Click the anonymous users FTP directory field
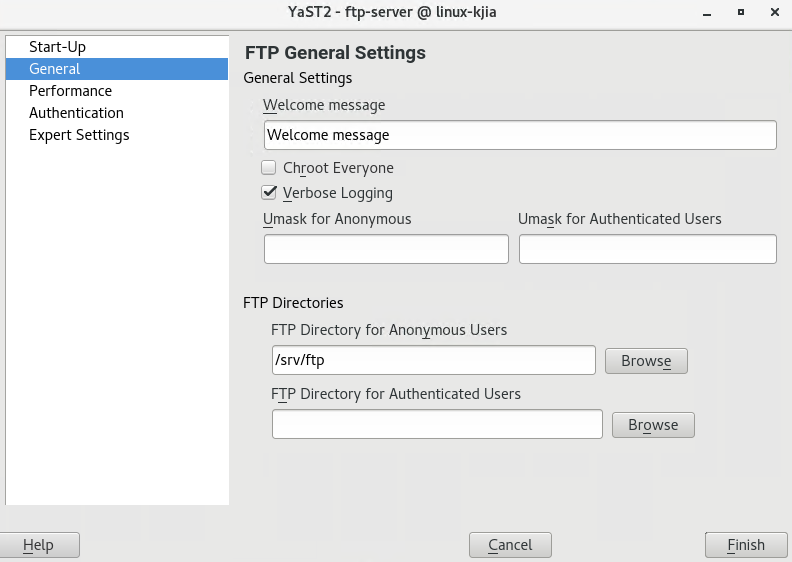The height and width of the screenshot is (562, 792). coord(433,360)
